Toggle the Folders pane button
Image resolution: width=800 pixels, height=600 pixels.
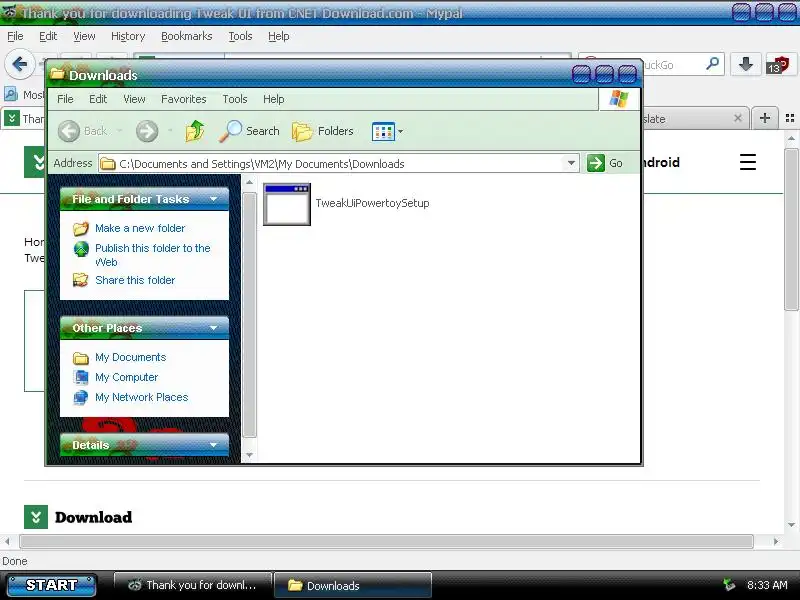[323, 131]
